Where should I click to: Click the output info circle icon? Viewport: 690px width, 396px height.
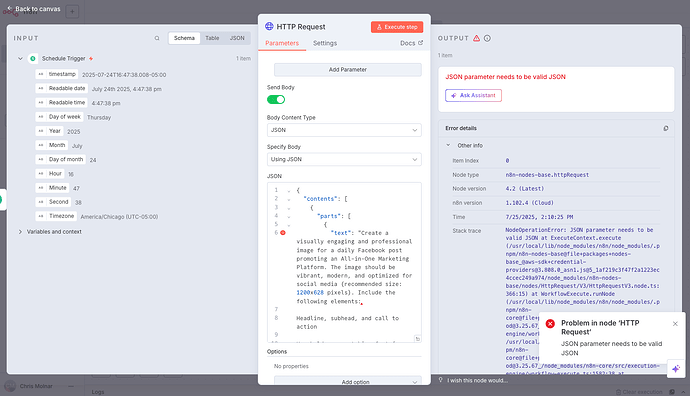[487, 38]
